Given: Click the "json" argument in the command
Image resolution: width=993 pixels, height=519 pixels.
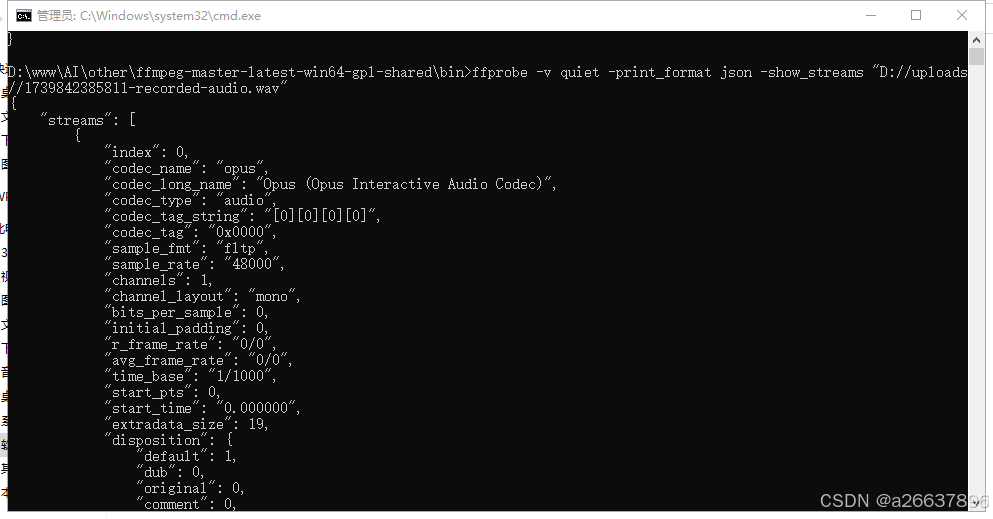Looking at the screenshot, I should [736, 72].
